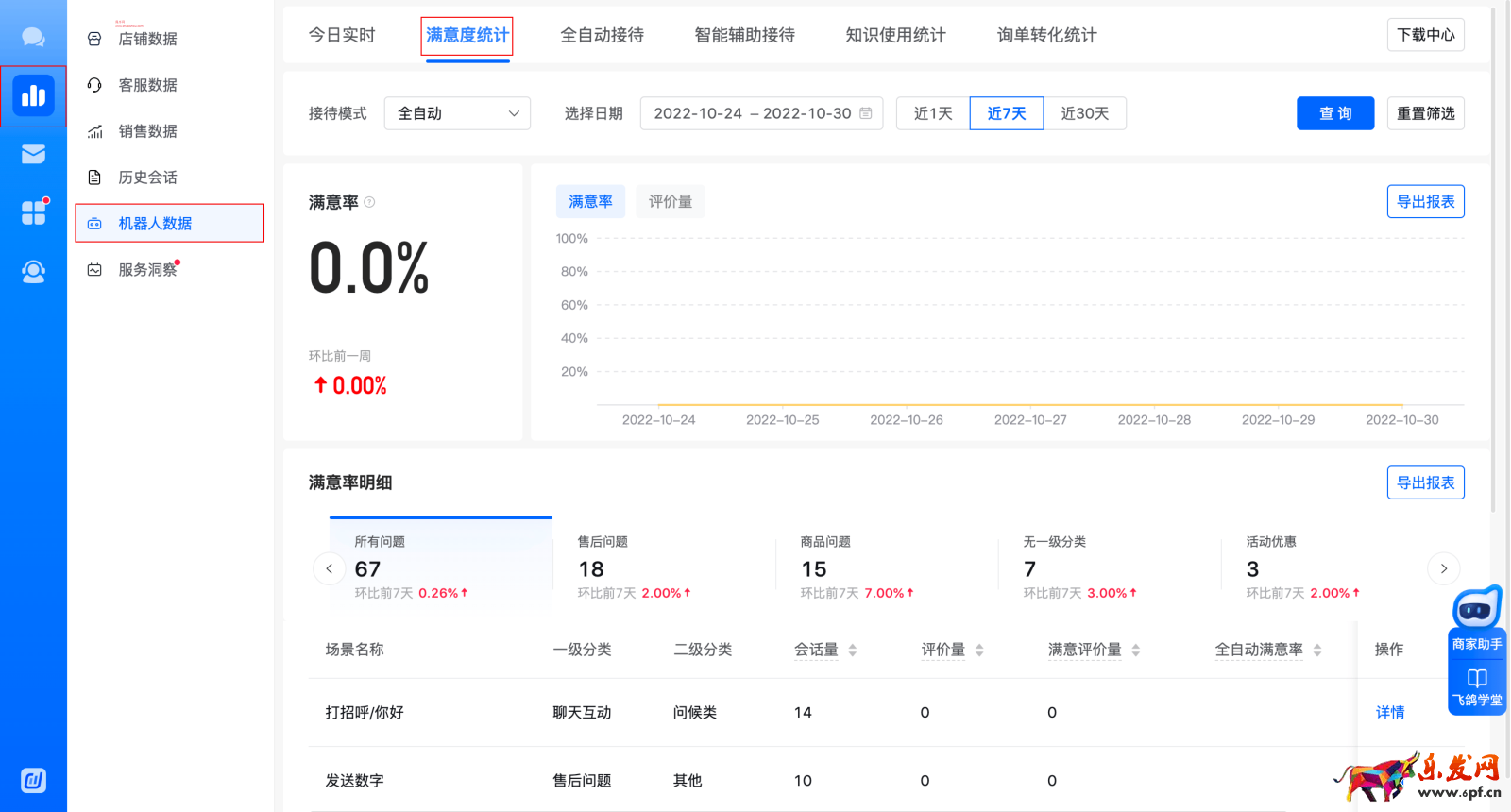
Task: Open the apps grid icon in sidebar
Action: tap(33, 212)
